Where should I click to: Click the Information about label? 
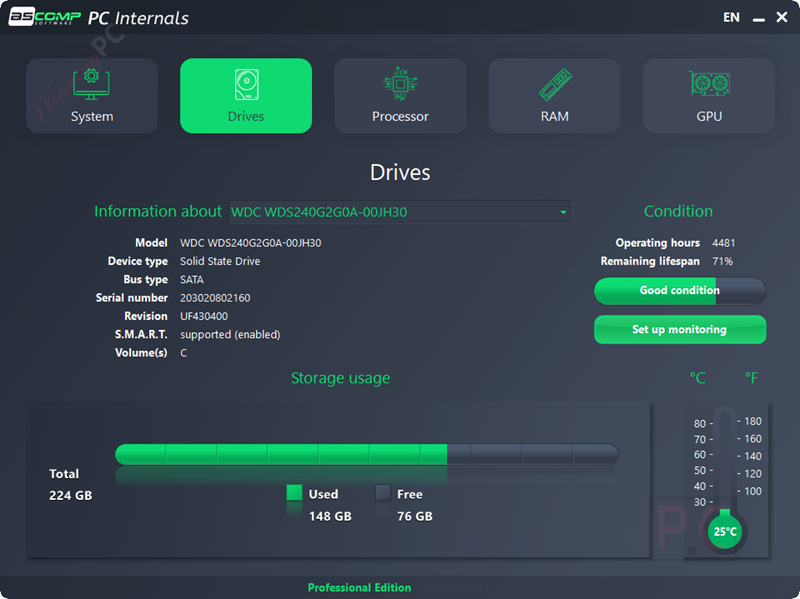158,211
